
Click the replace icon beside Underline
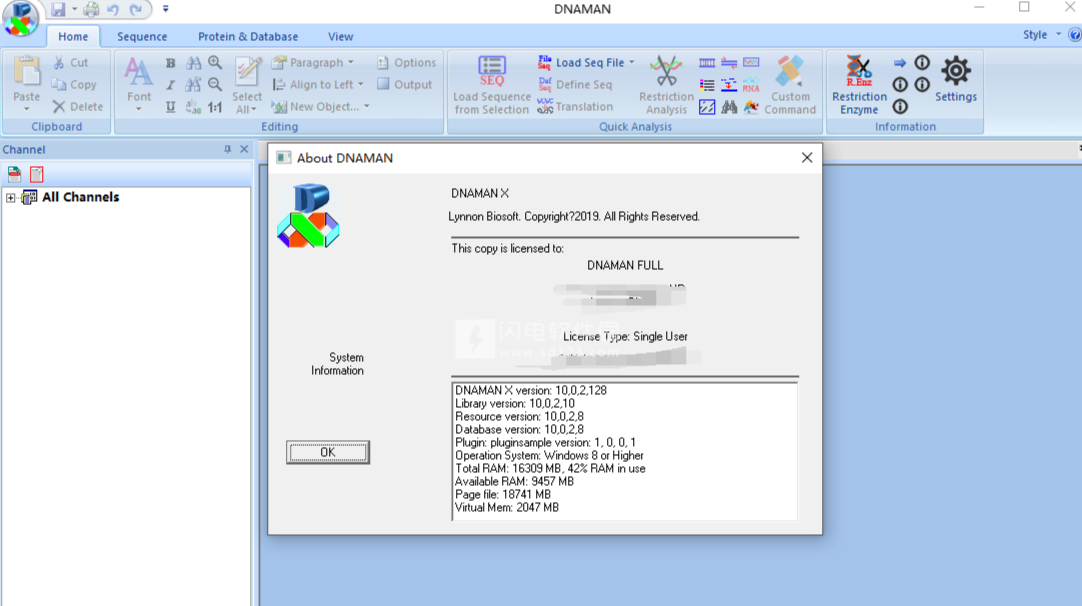click(193, 107)
